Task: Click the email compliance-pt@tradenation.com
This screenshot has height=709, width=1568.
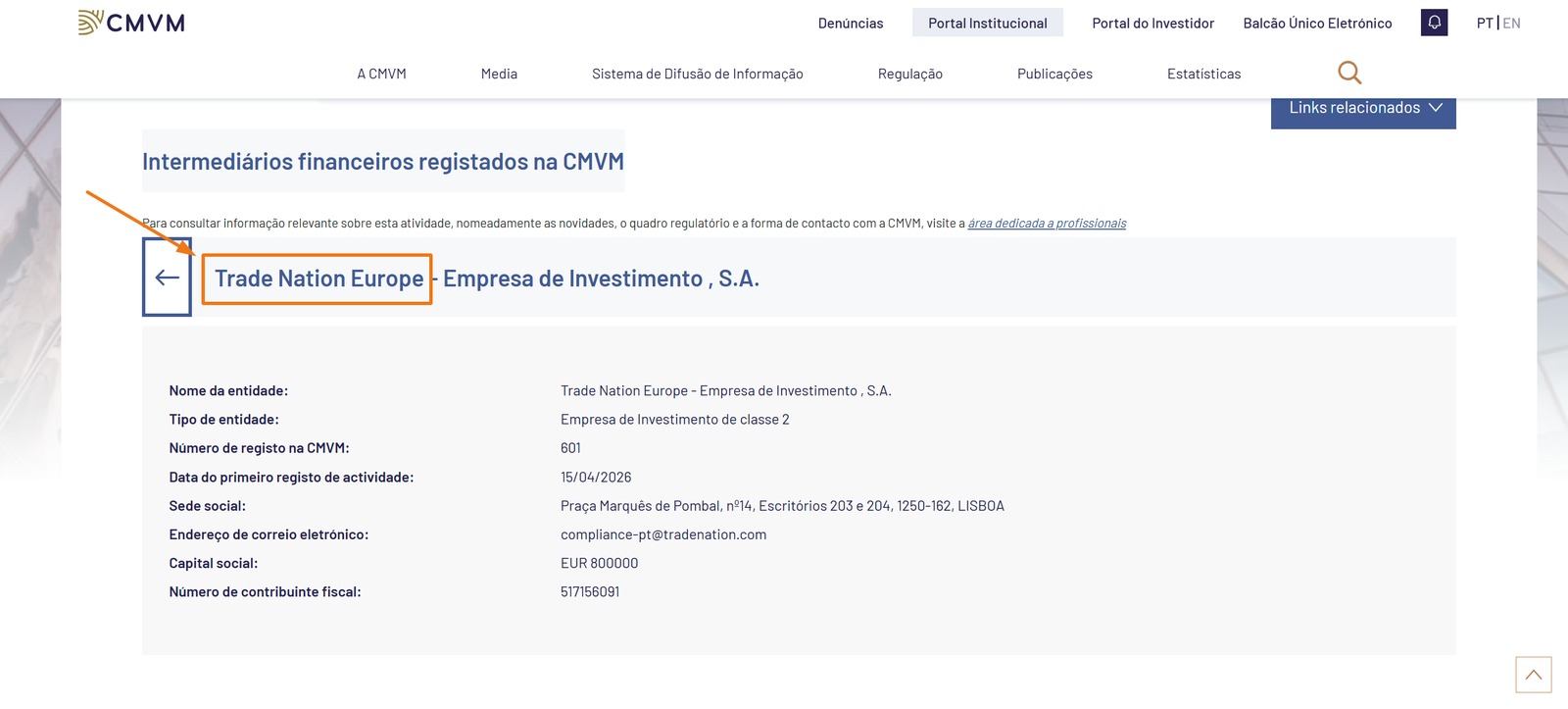Action: (x=663, y=534)
